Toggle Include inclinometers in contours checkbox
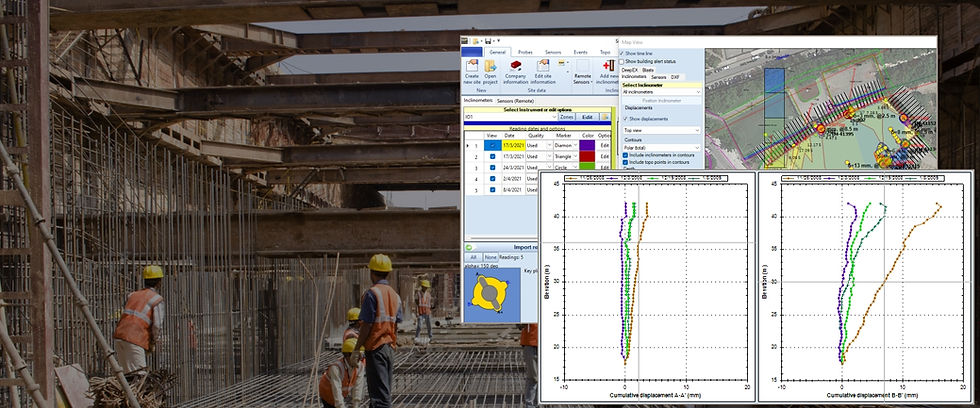 coord(625,155)
